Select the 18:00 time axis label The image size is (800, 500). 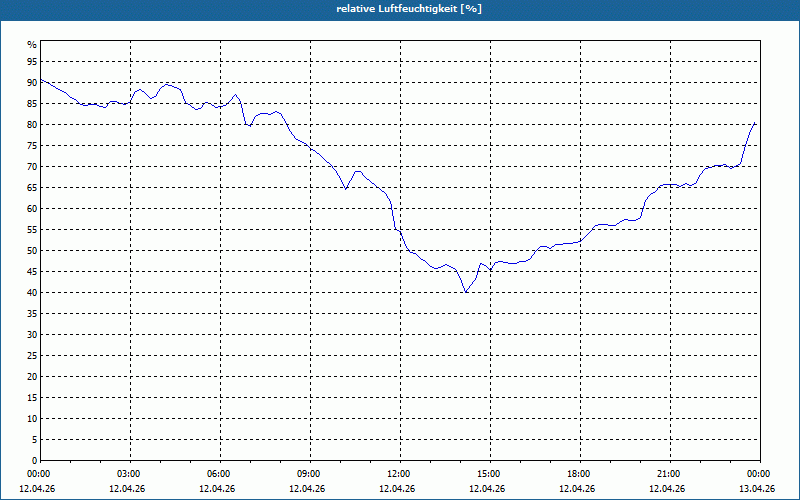[578, 474]
